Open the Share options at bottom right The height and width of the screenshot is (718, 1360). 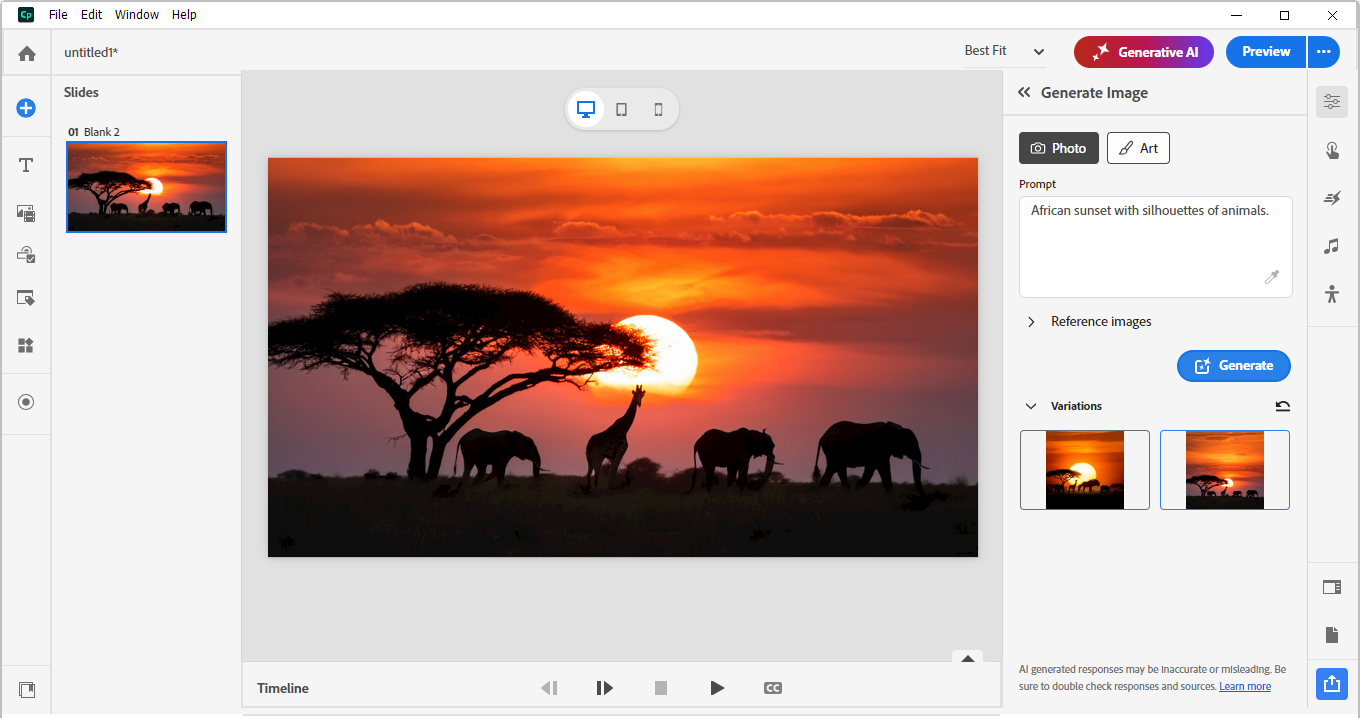pyautogui.click(x=1331, y=684)
